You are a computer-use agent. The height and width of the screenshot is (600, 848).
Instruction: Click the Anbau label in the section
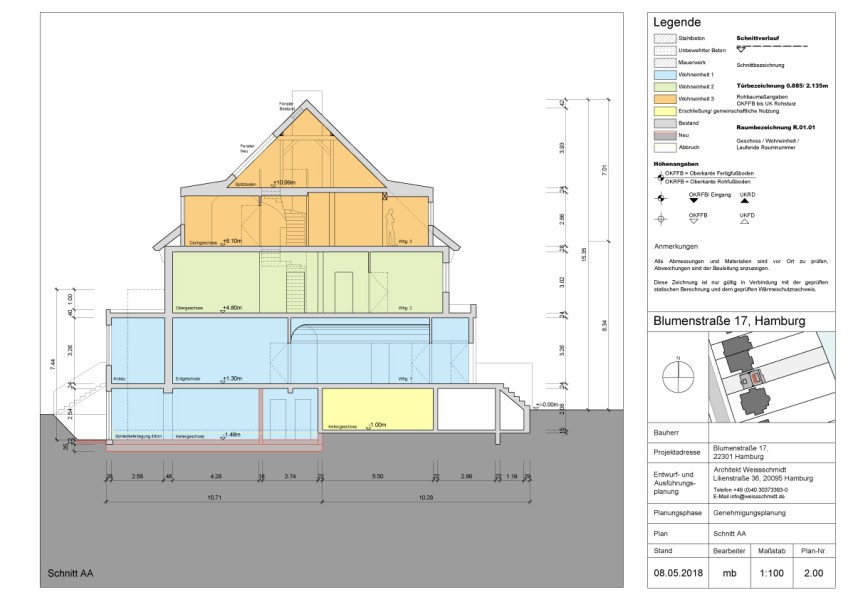click(119, 379)
